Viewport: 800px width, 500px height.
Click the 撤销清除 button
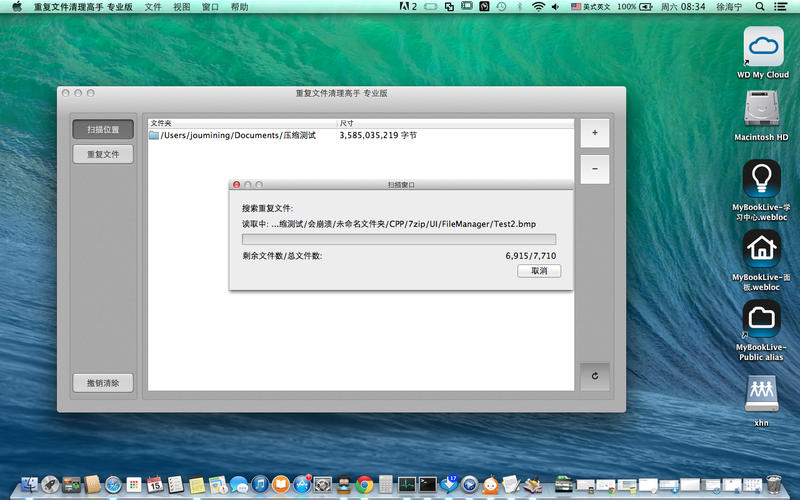[x=103, y=383]
